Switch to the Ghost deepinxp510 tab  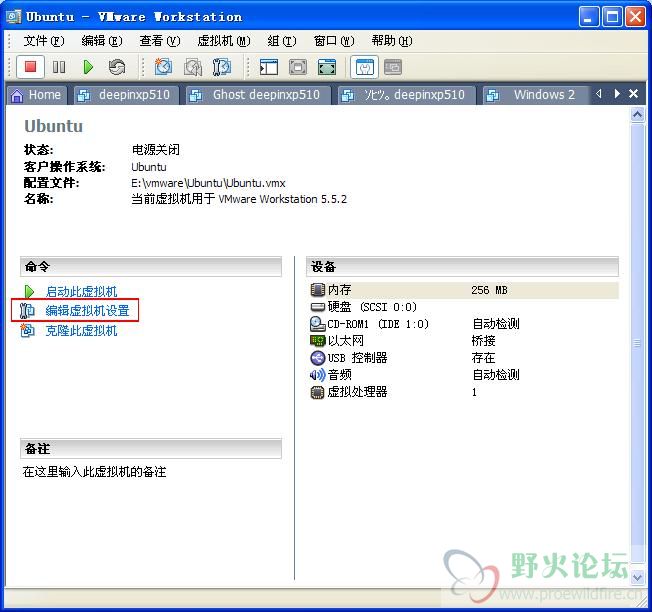click(x=258, y=95)
